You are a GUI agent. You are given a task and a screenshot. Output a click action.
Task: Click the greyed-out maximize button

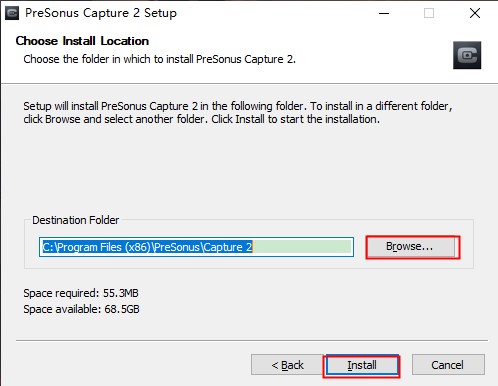click(x=429, y=13)
